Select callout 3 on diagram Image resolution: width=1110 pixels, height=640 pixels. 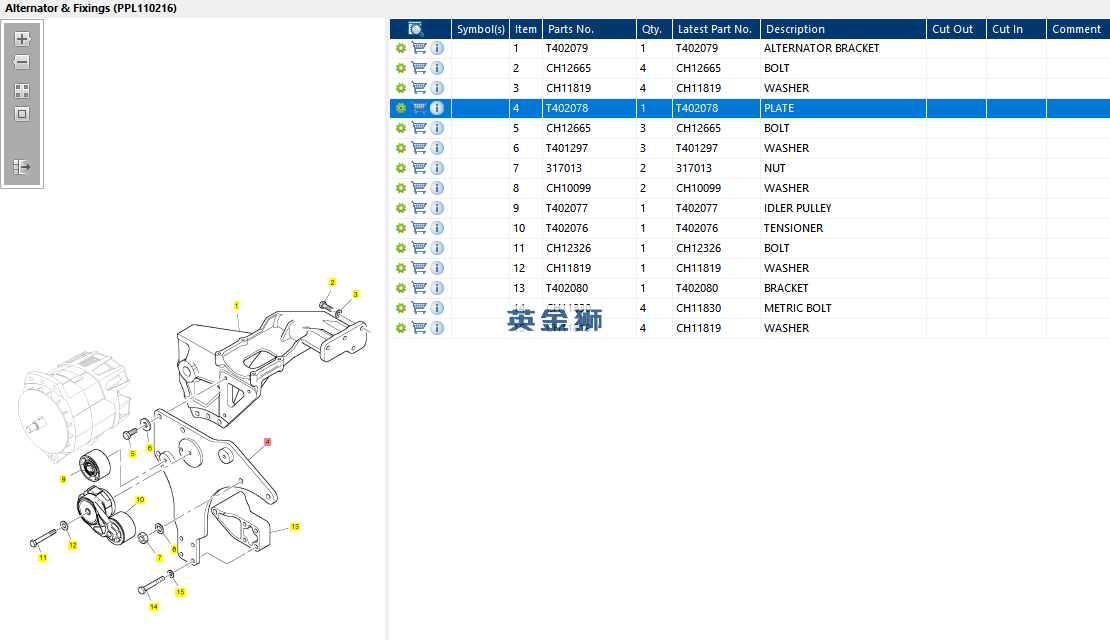coord(355,295)
